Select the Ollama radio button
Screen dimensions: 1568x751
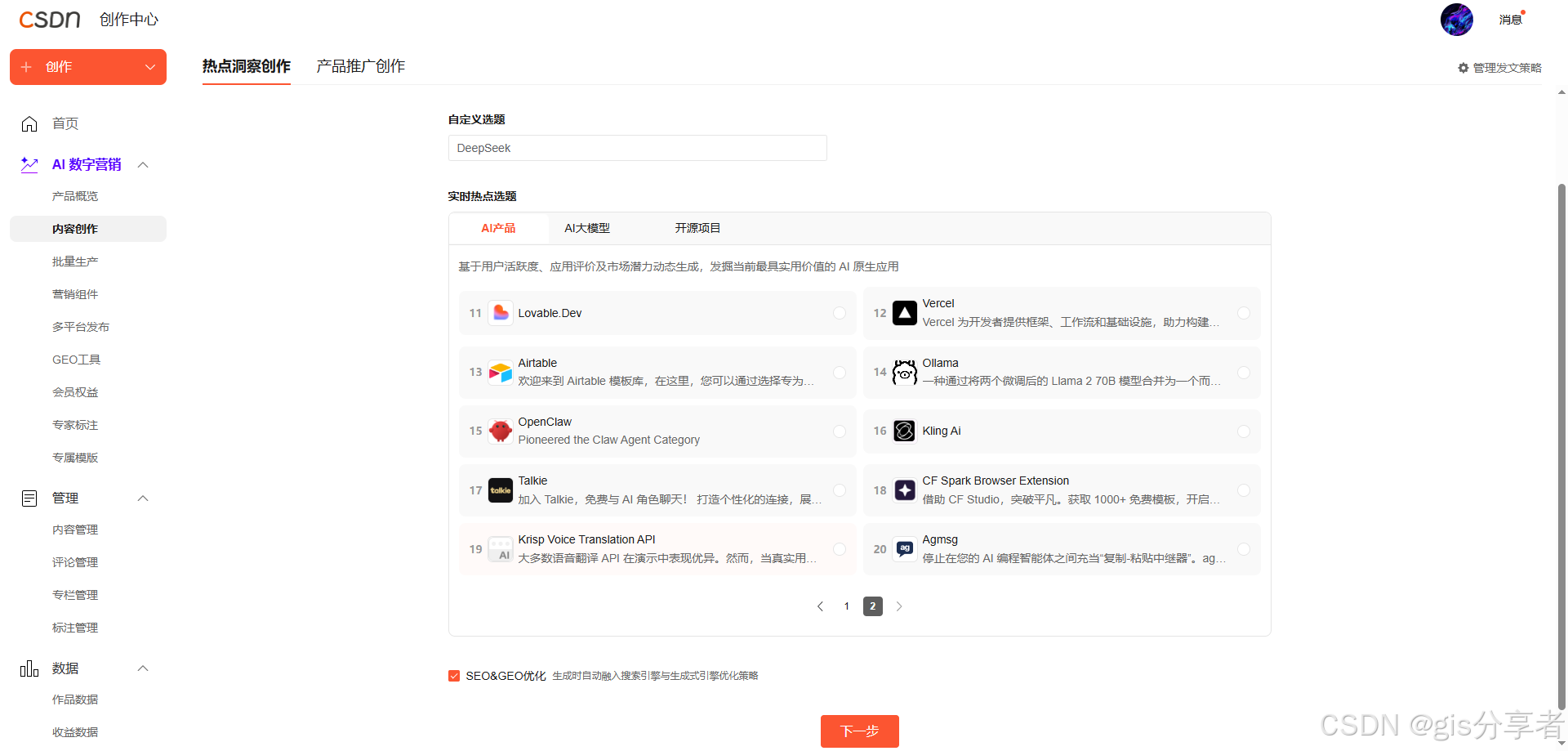pyautogui.click(x=1244, y=372)
